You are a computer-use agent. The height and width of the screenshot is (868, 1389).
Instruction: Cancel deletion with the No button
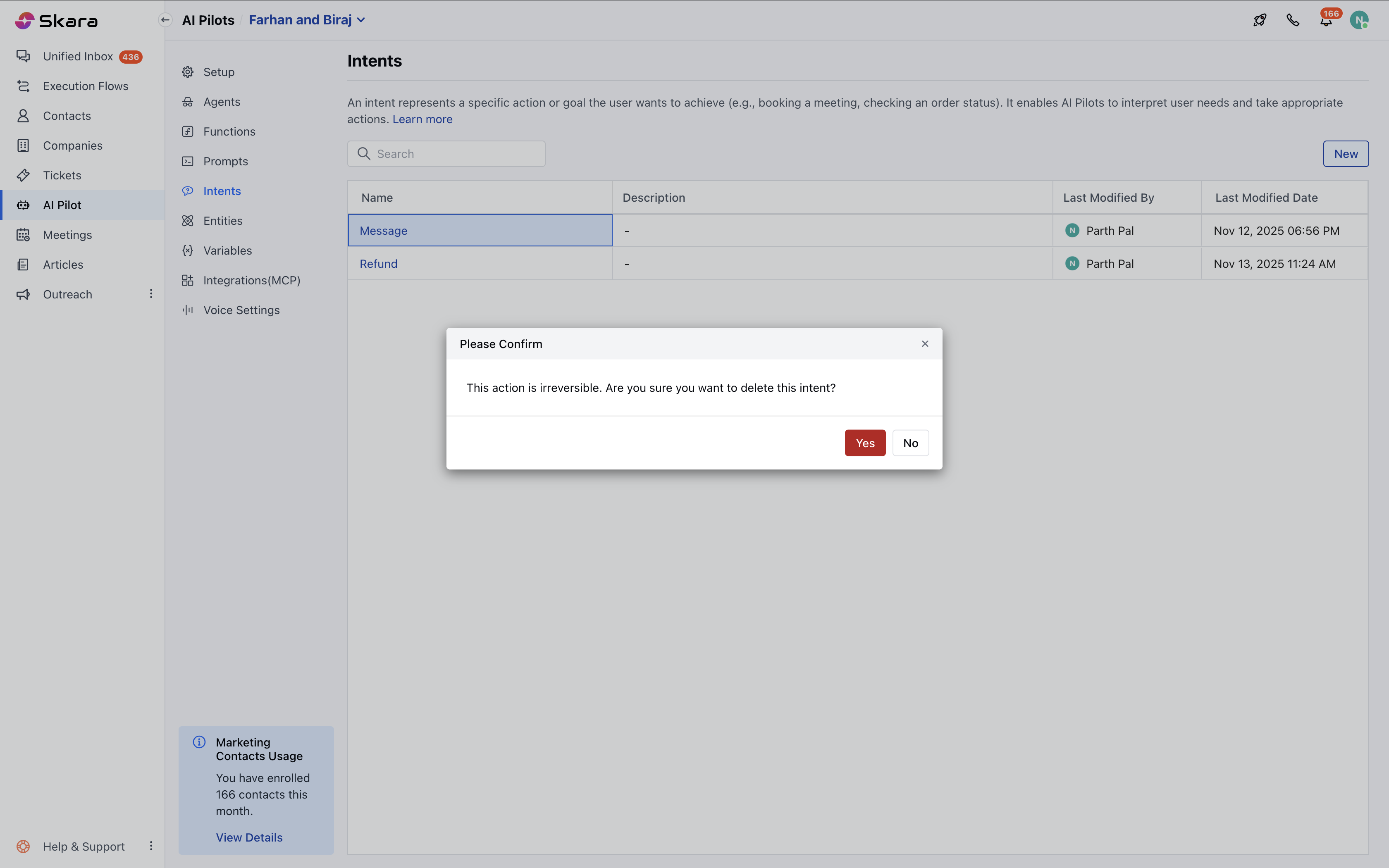pyautogui.click(x=910, y=443)
